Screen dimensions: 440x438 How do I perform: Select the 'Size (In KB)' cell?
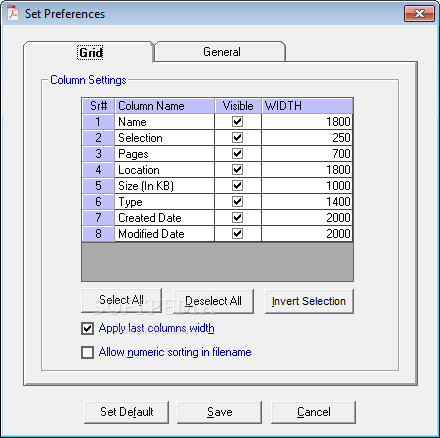point(165,186)
